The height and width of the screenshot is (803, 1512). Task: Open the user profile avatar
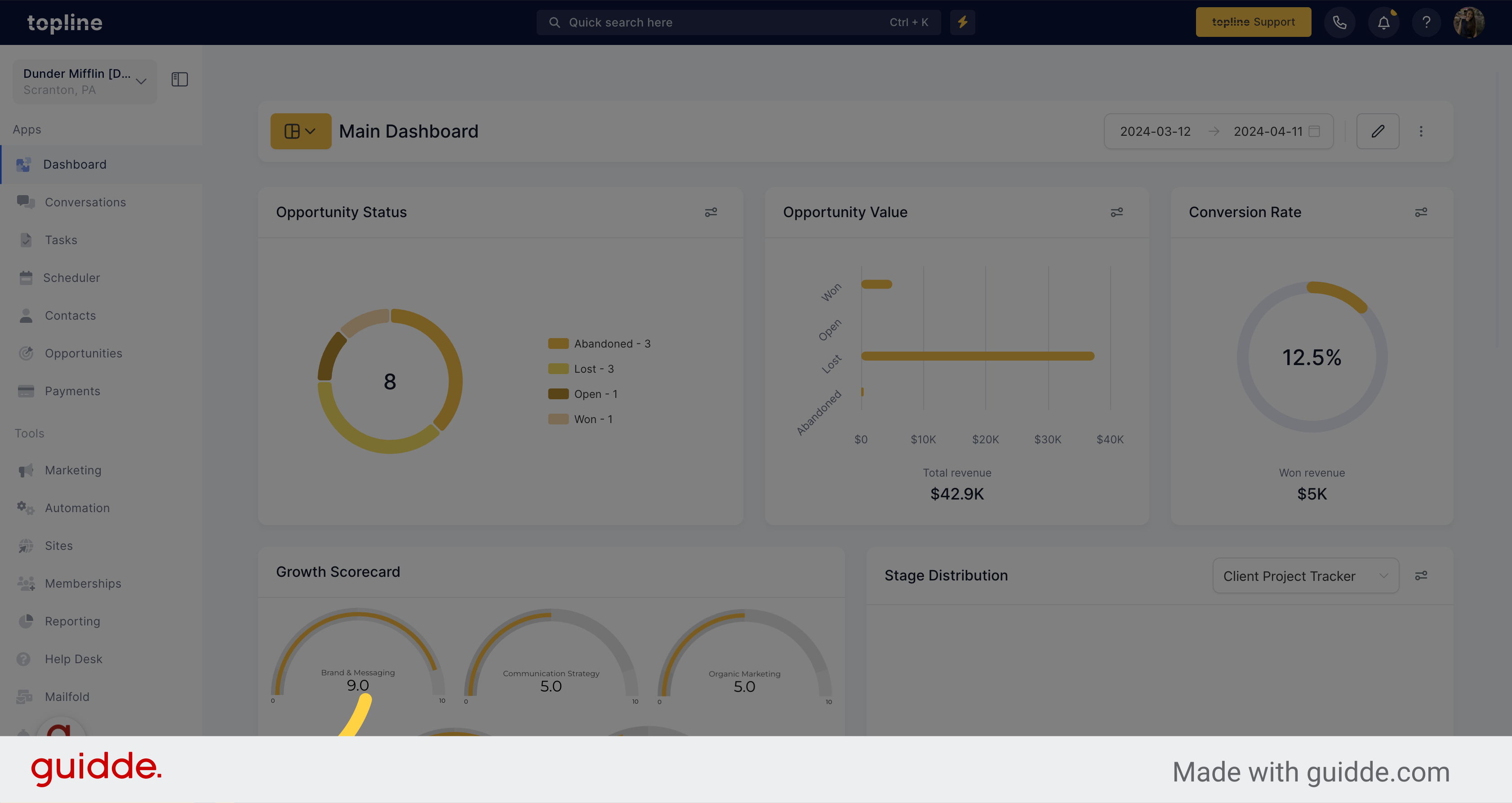pos(1469,22)
